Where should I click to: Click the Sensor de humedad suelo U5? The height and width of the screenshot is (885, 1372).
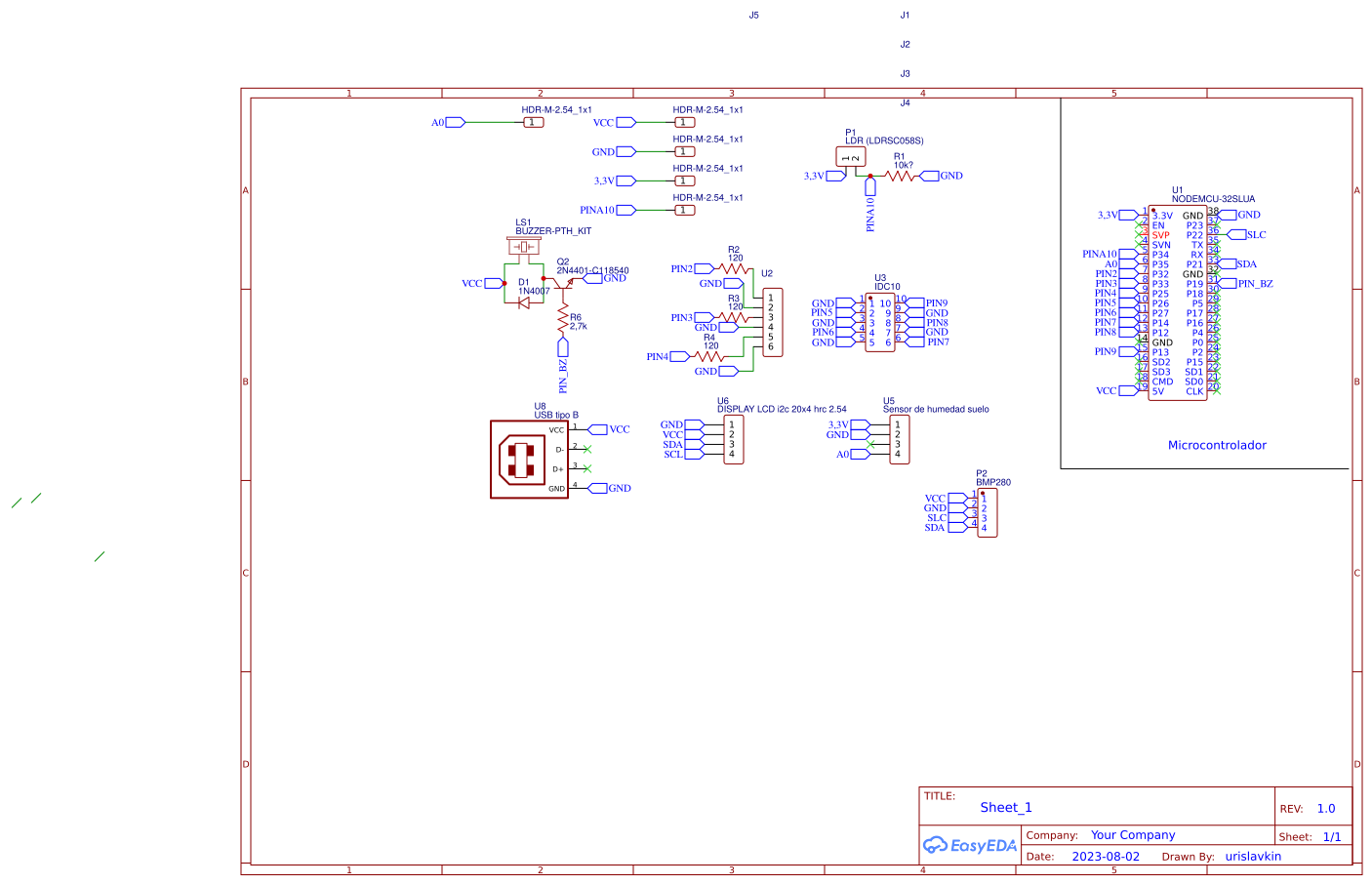[898, 440]
